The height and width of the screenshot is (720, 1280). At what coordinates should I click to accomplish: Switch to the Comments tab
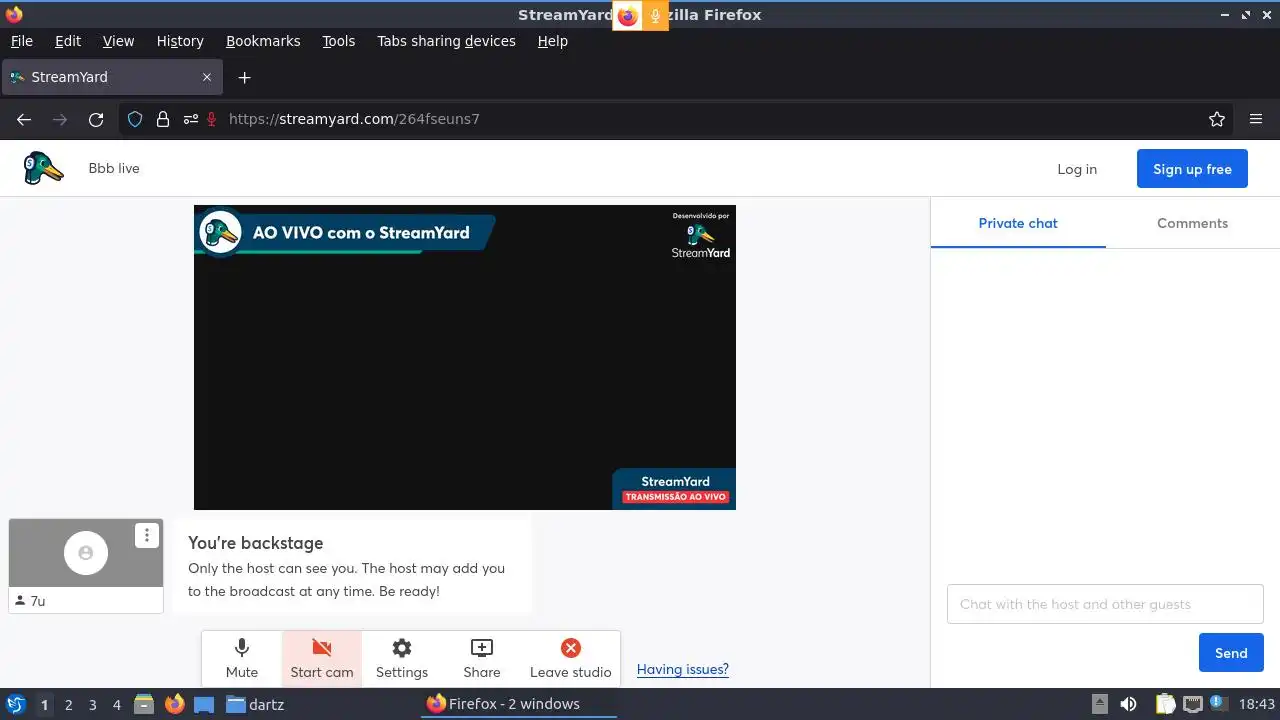point(1192,223)
